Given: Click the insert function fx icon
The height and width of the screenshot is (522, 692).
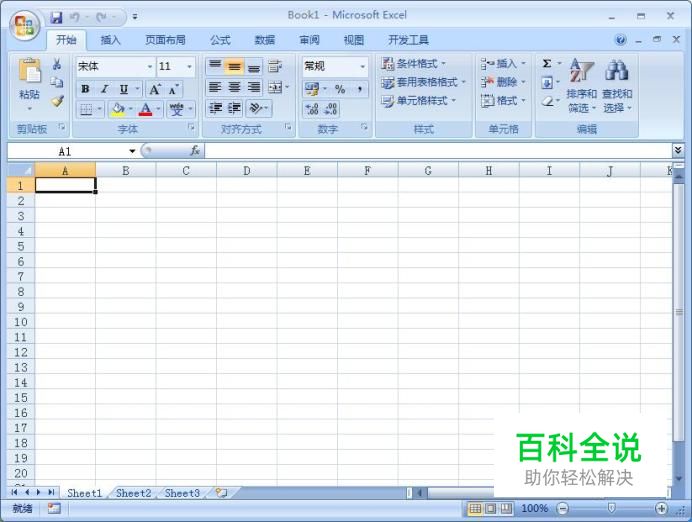Looking at the screenshot, I should click(195, 151).
